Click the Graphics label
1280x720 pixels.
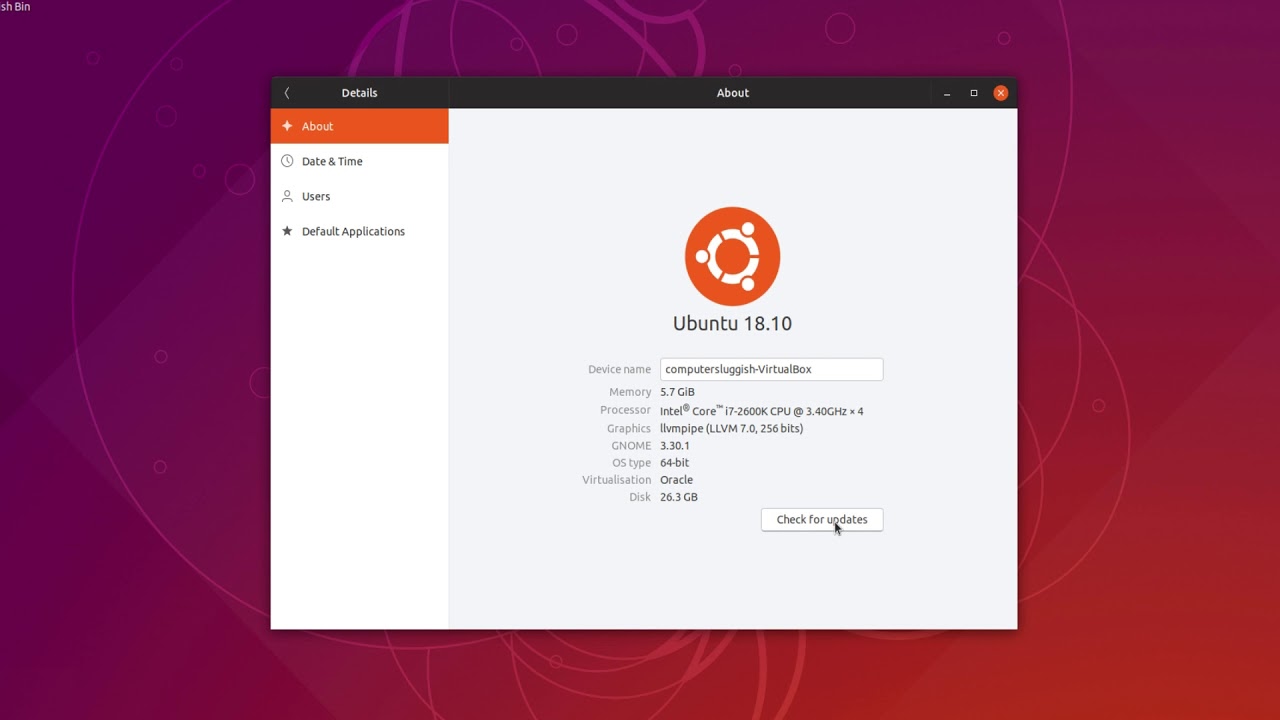pos(629,428)
